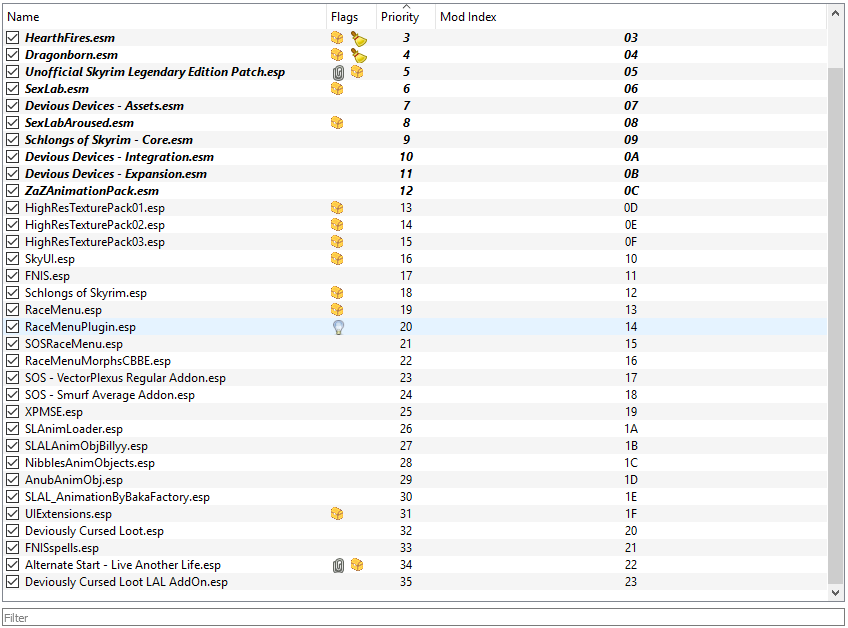848x628 pixels.
Task: Click the broom cleaning icon for HearthFires.esm
Action: 358,38
